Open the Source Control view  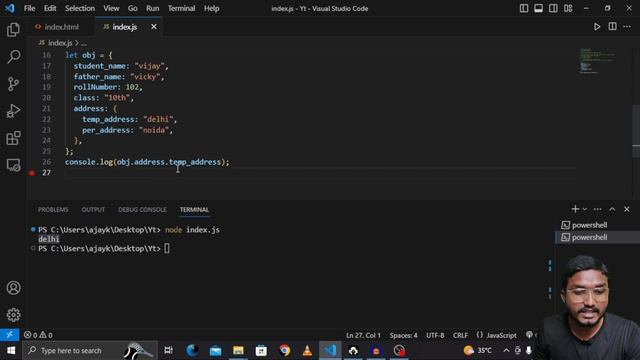tap(13, 84)
